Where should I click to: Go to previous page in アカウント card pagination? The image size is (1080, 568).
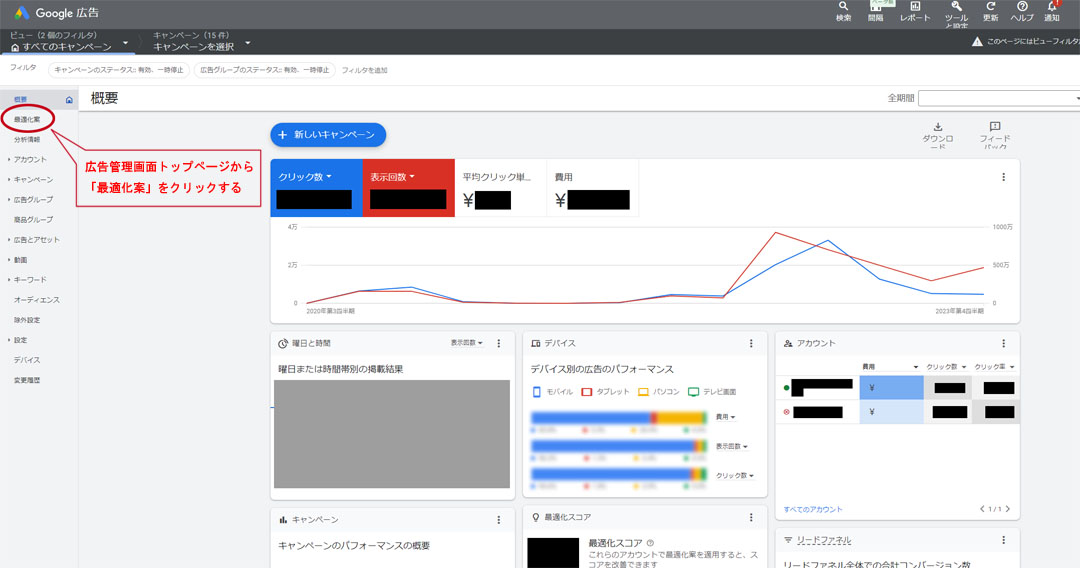[982, 509]
